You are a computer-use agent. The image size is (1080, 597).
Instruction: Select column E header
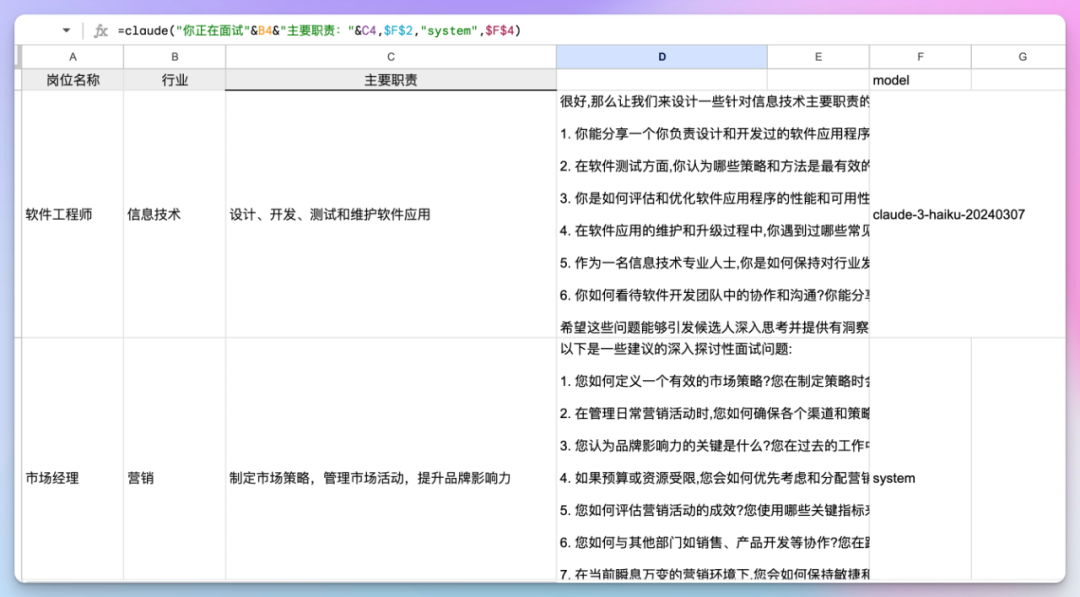pyautogui.click(x=818, y=57)
